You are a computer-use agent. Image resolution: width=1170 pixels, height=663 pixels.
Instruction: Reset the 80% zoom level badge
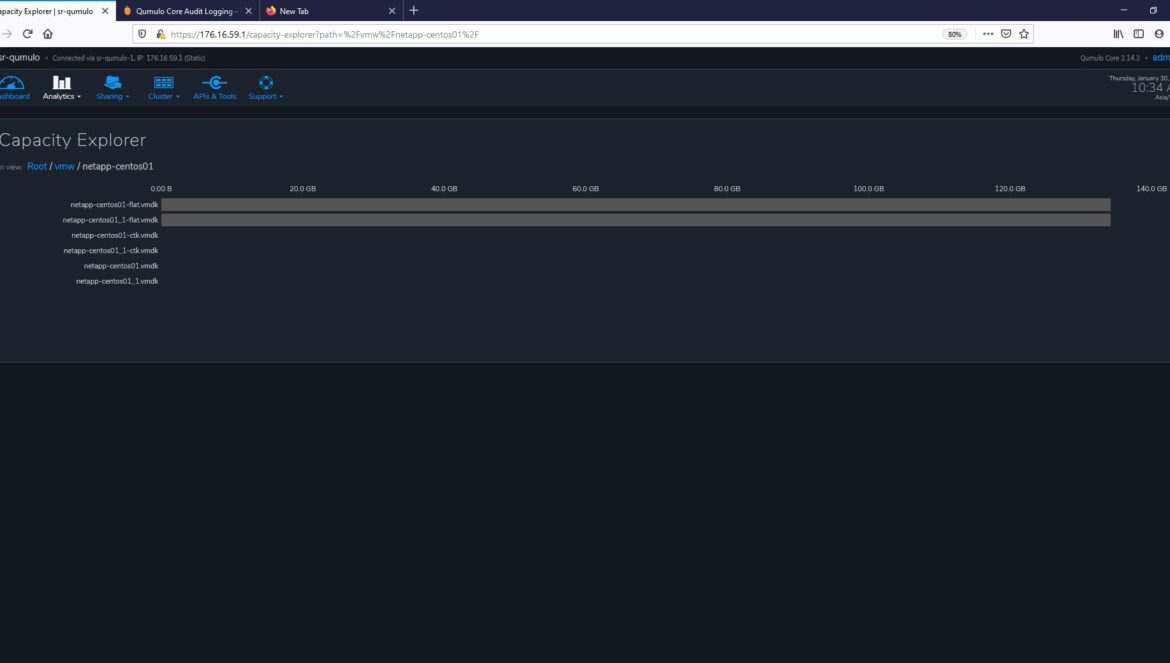(x=954, y=34)
